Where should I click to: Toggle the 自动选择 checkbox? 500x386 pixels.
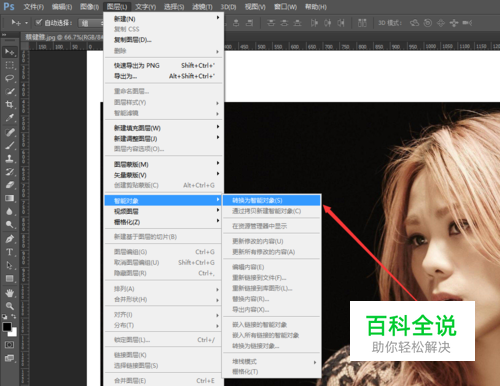click(x=39, y=22)
